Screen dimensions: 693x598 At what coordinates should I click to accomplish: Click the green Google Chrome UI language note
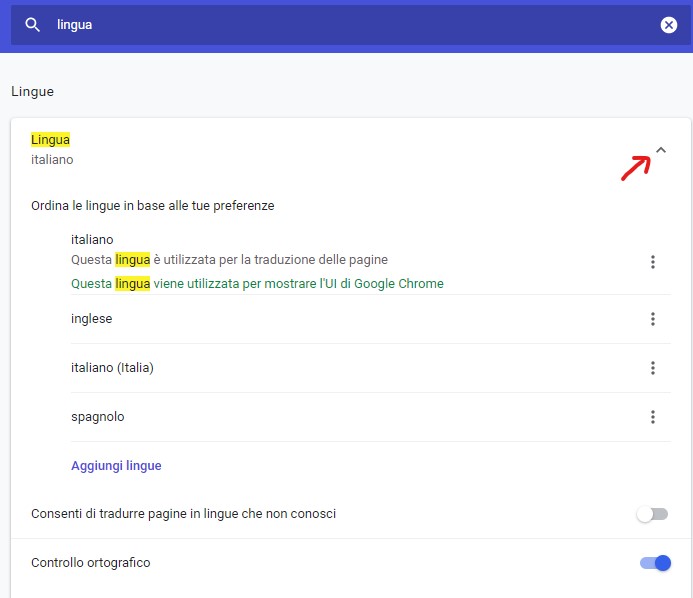tap(257, 283)
